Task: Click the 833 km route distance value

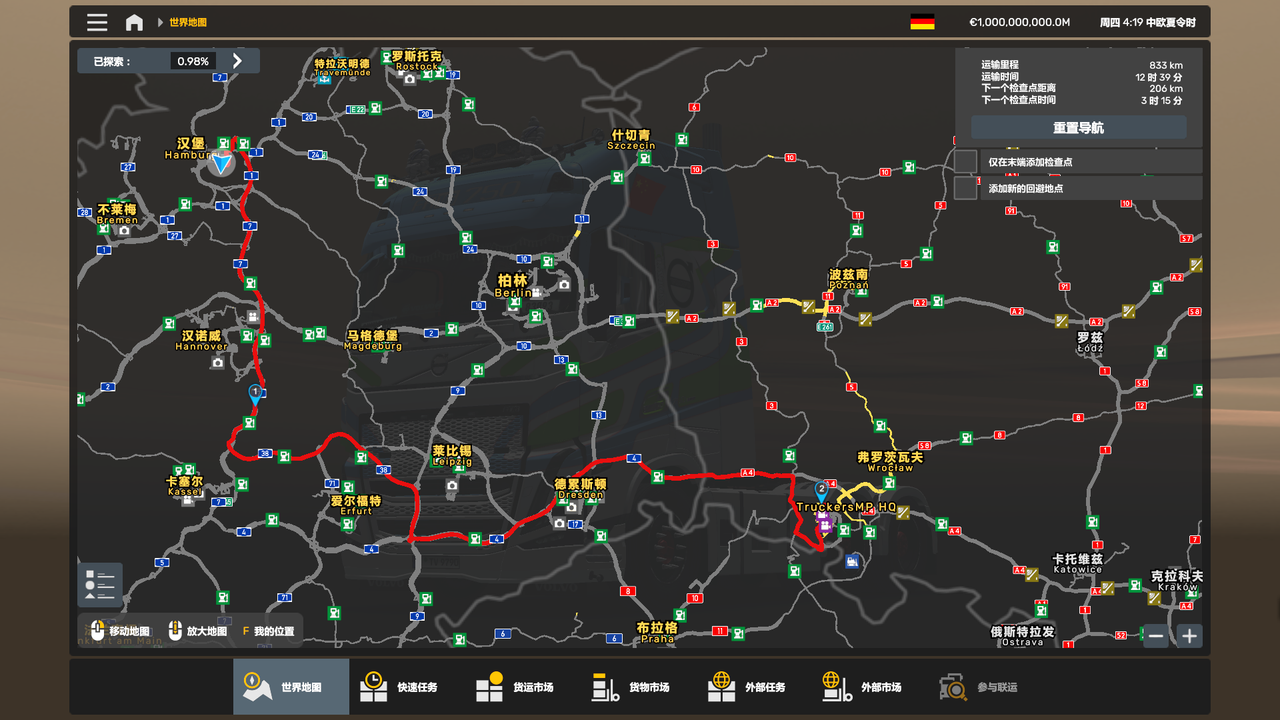Action: click(x=1166, y=65)
